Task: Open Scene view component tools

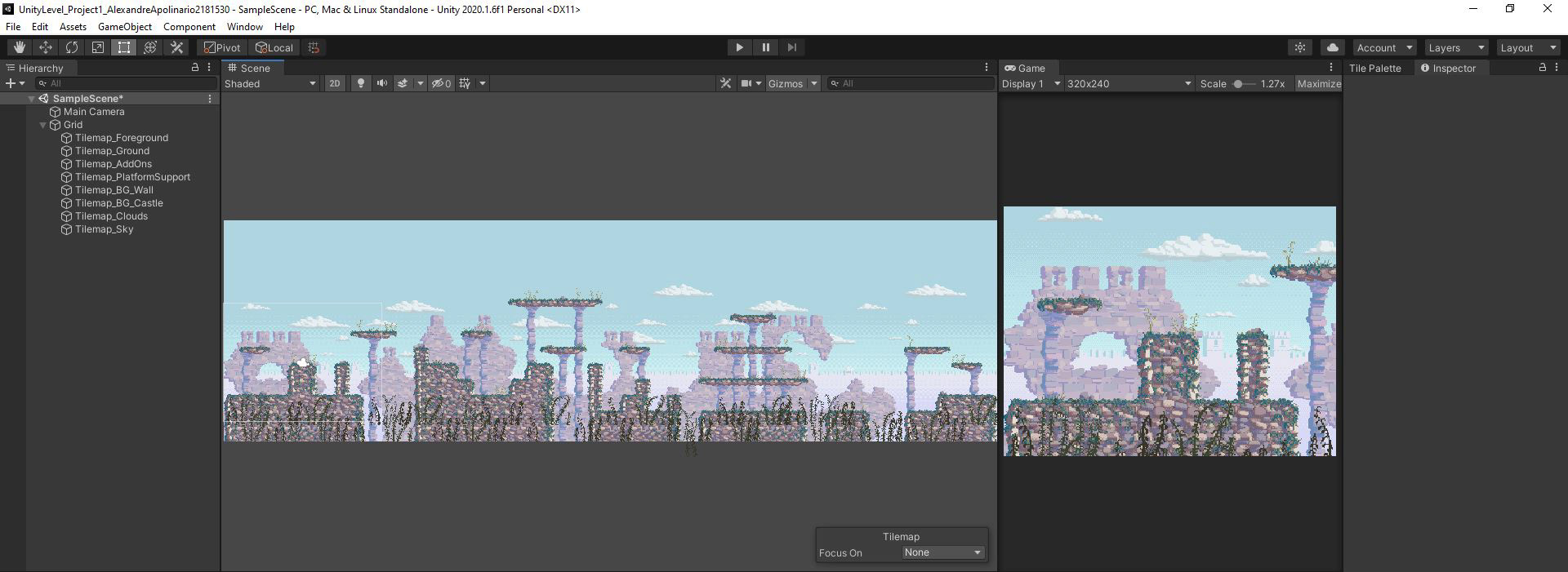Action: (725, 83)
